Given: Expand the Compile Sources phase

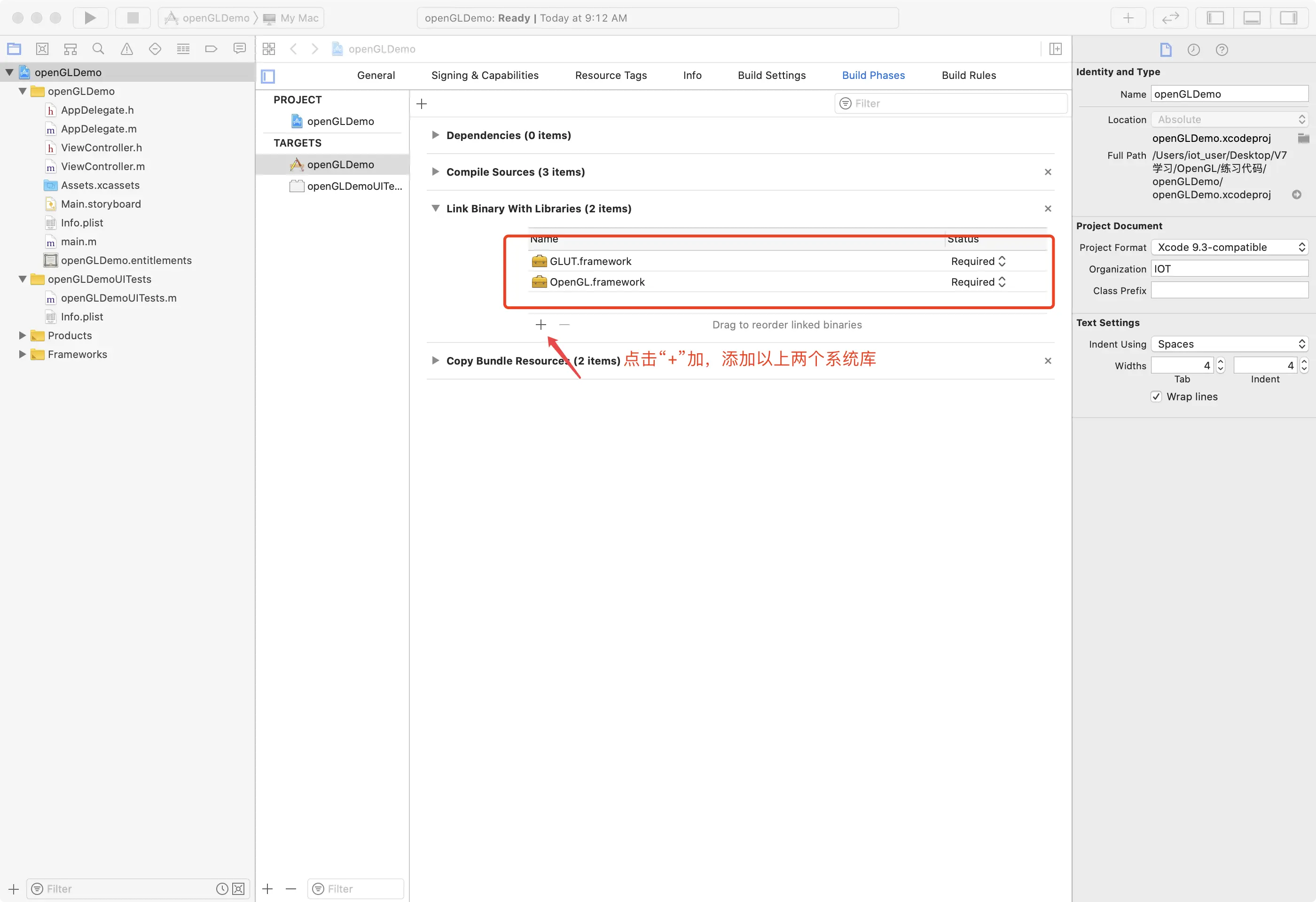Looking at the screenshot, I should pos(435,172).
